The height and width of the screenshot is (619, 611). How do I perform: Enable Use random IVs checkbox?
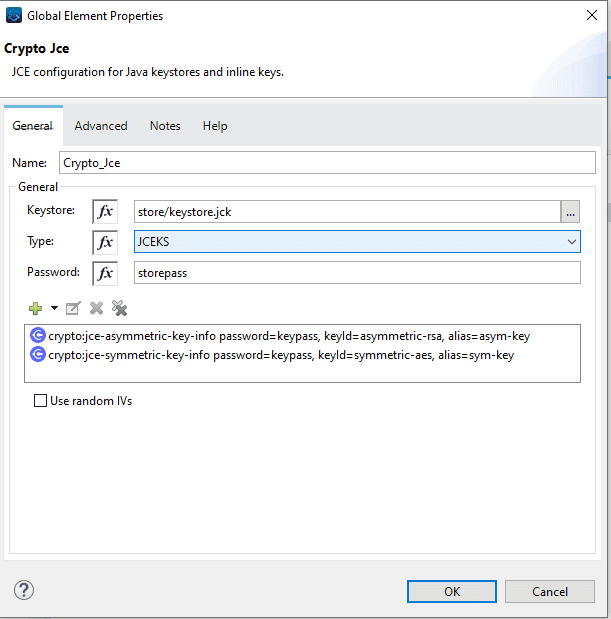click(x=40, y=401)
